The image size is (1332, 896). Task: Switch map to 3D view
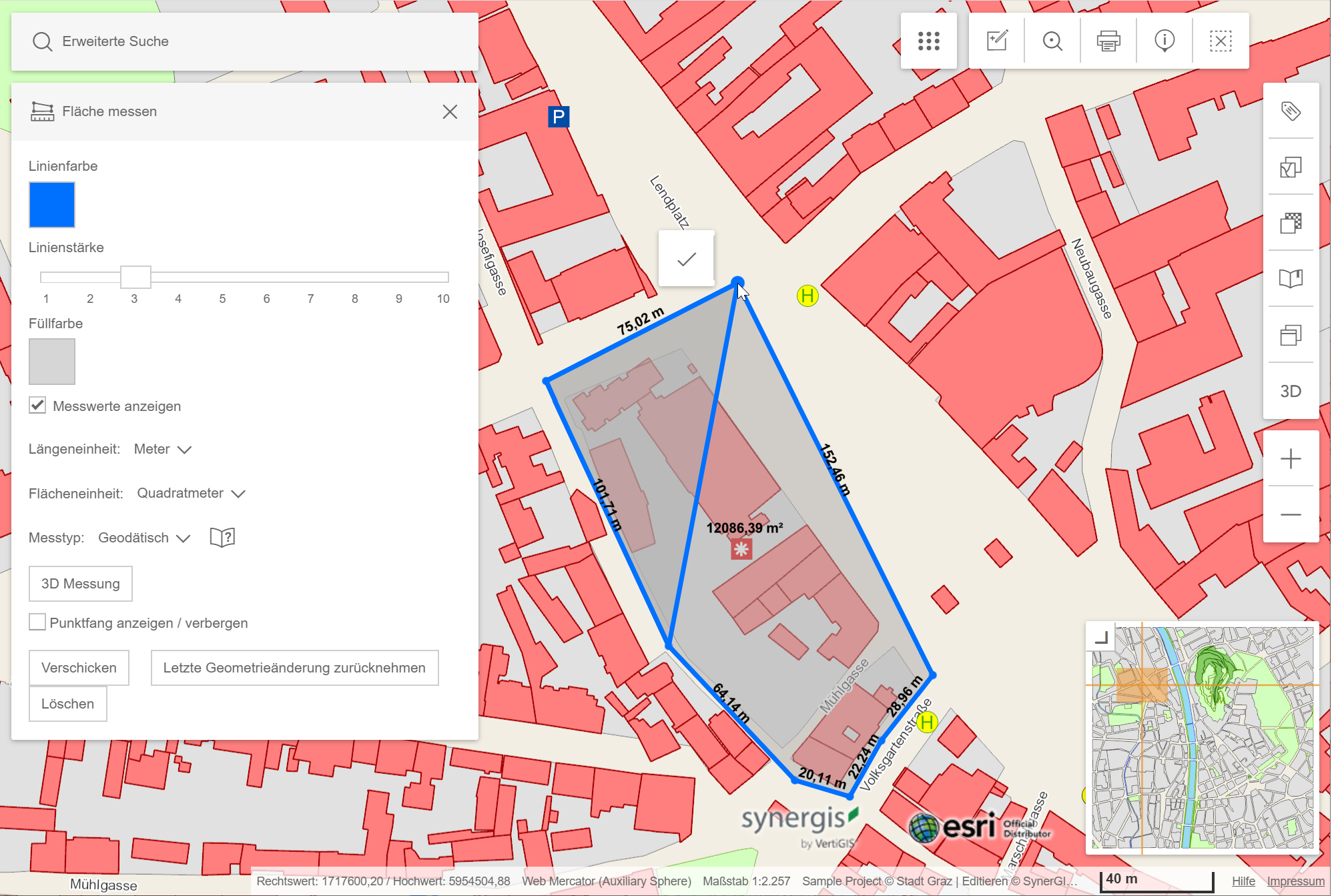coord(1291,392)
